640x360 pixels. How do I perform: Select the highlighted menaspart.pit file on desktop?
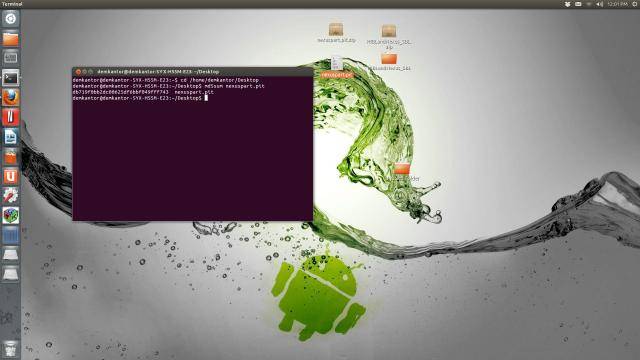[x=337, y=67]
